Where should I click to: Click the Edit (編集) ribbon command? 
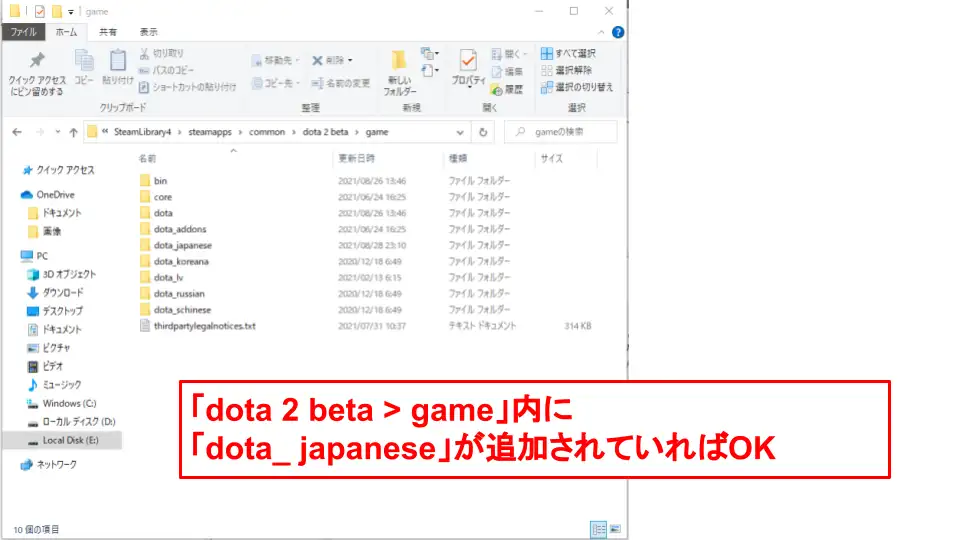[x=507, y=72]
